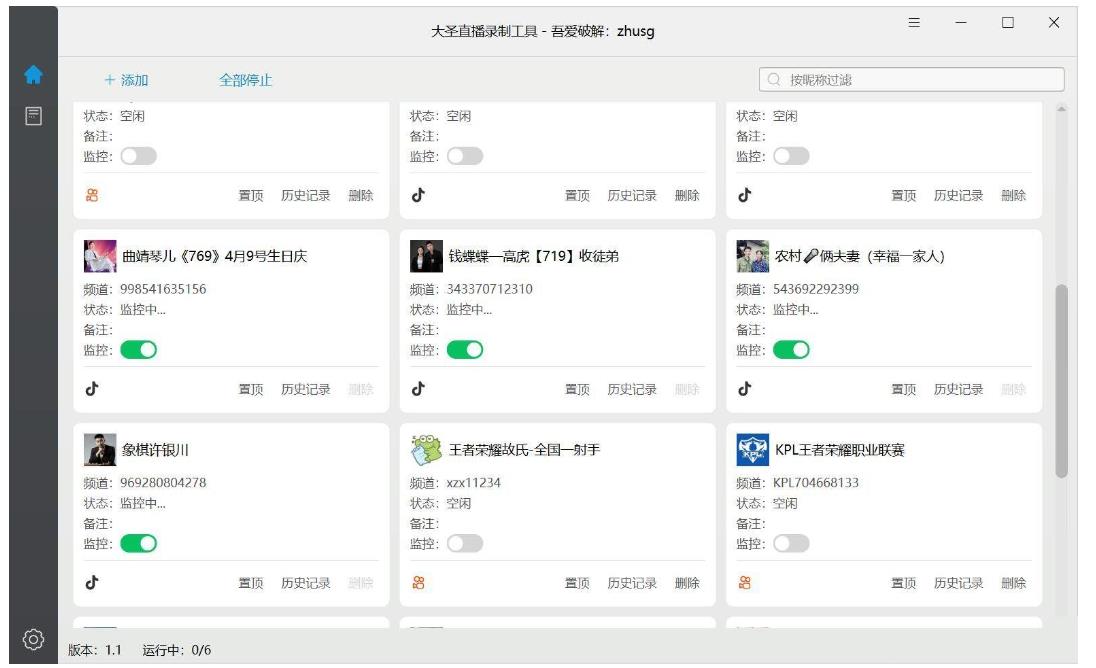1096x668 pixels.
Task: Delete the KPL王者荣耀职业联赛 card
Action: pos(1013,583)
